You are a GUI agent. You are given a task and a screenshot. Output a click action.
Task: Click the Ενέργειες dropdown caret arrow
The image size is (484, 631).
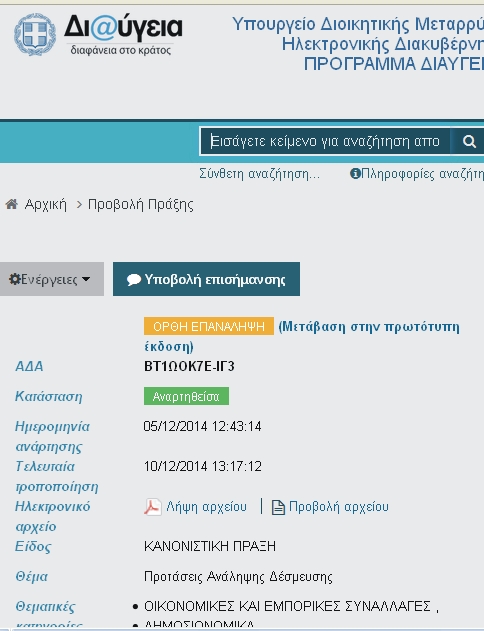tap(86, 279)
